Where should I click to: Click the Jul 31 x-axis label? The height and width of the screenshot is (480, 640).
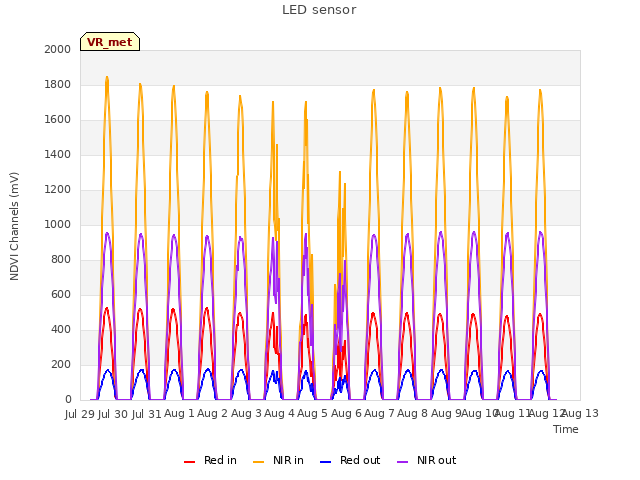147,414
